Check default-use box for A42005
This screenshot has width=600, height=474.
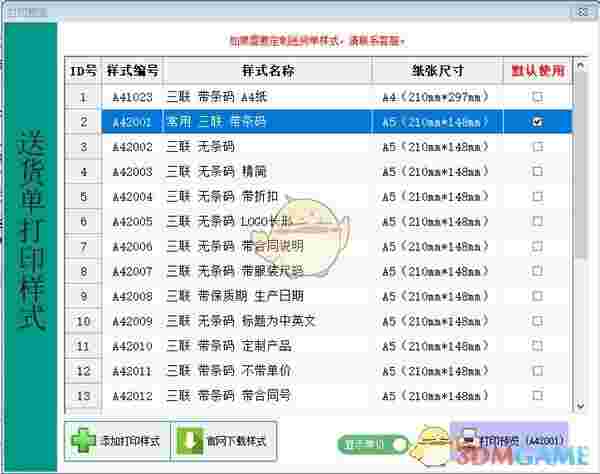click(x=537, y=221)
